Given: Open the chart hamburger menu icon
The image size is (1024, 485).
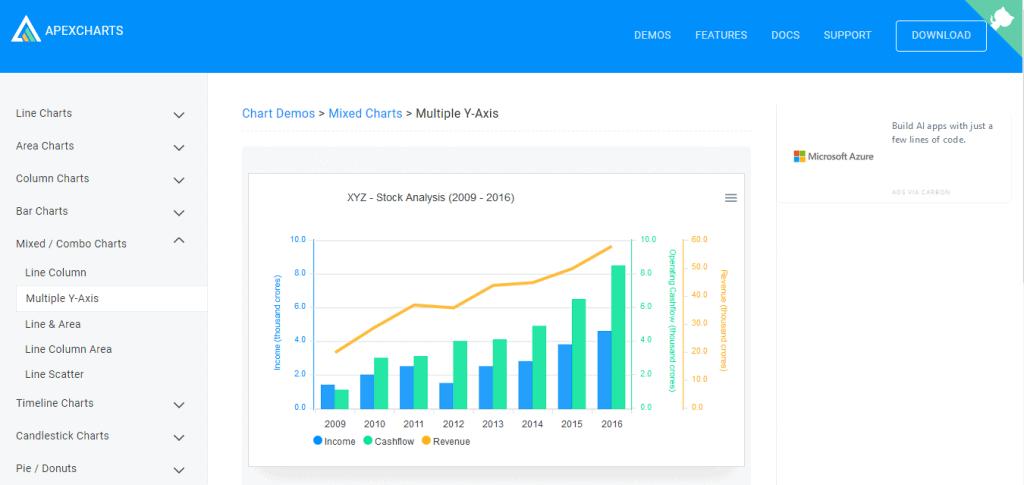Looking at the screenshot, I should click(x=731, y=198).
